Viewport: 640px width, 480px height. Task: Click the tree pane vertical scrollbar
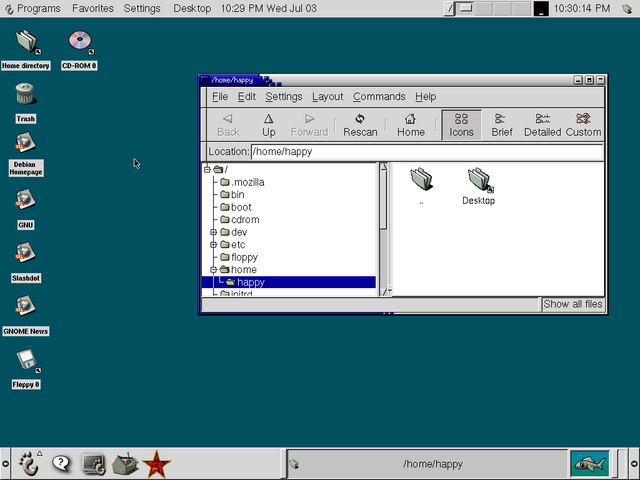(383, 229)
